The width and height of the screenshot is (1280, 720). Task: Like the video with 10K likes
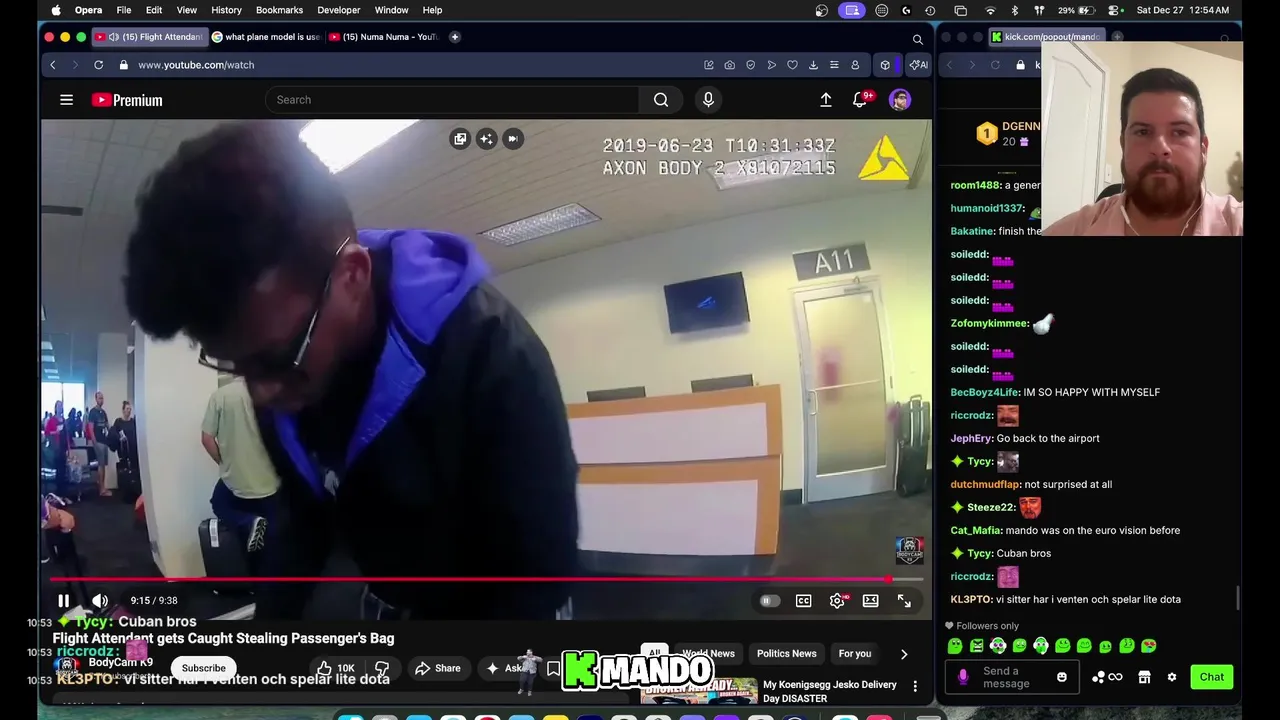click(x=334, y=668)
